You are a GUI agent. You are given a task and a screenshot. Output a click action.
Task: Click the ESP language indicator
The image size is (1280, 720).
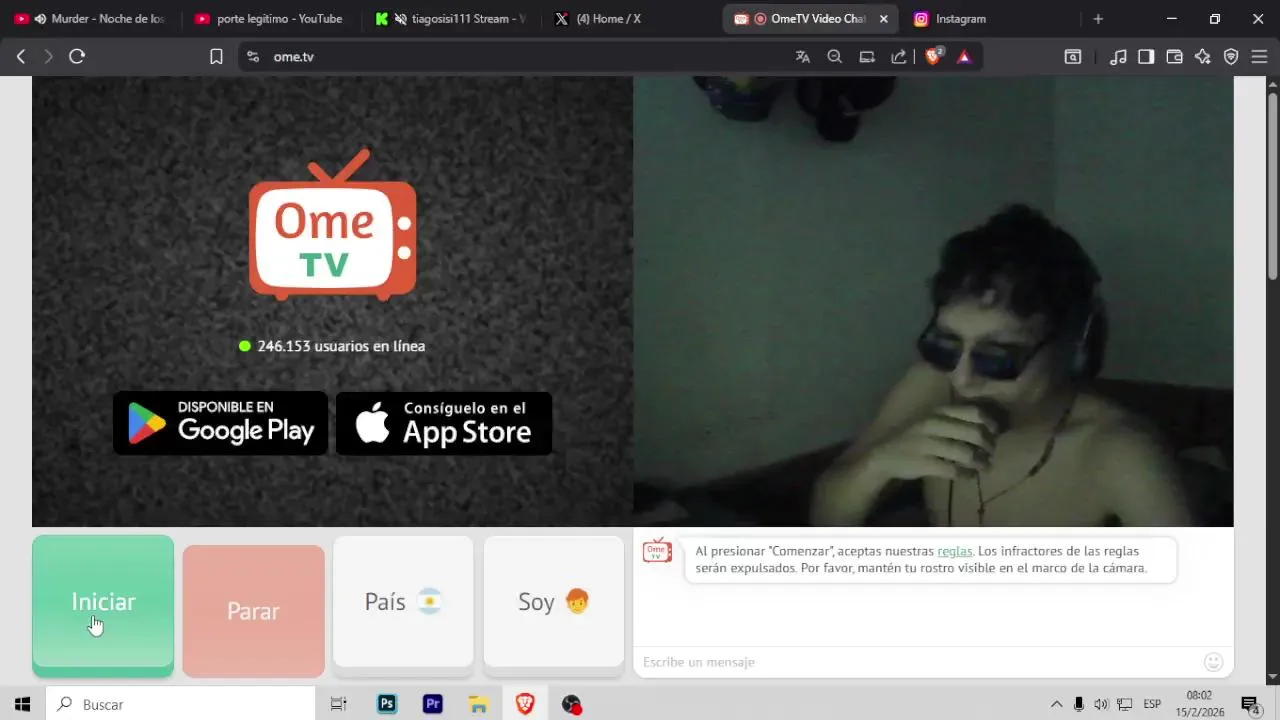(x=1152, y=704)
